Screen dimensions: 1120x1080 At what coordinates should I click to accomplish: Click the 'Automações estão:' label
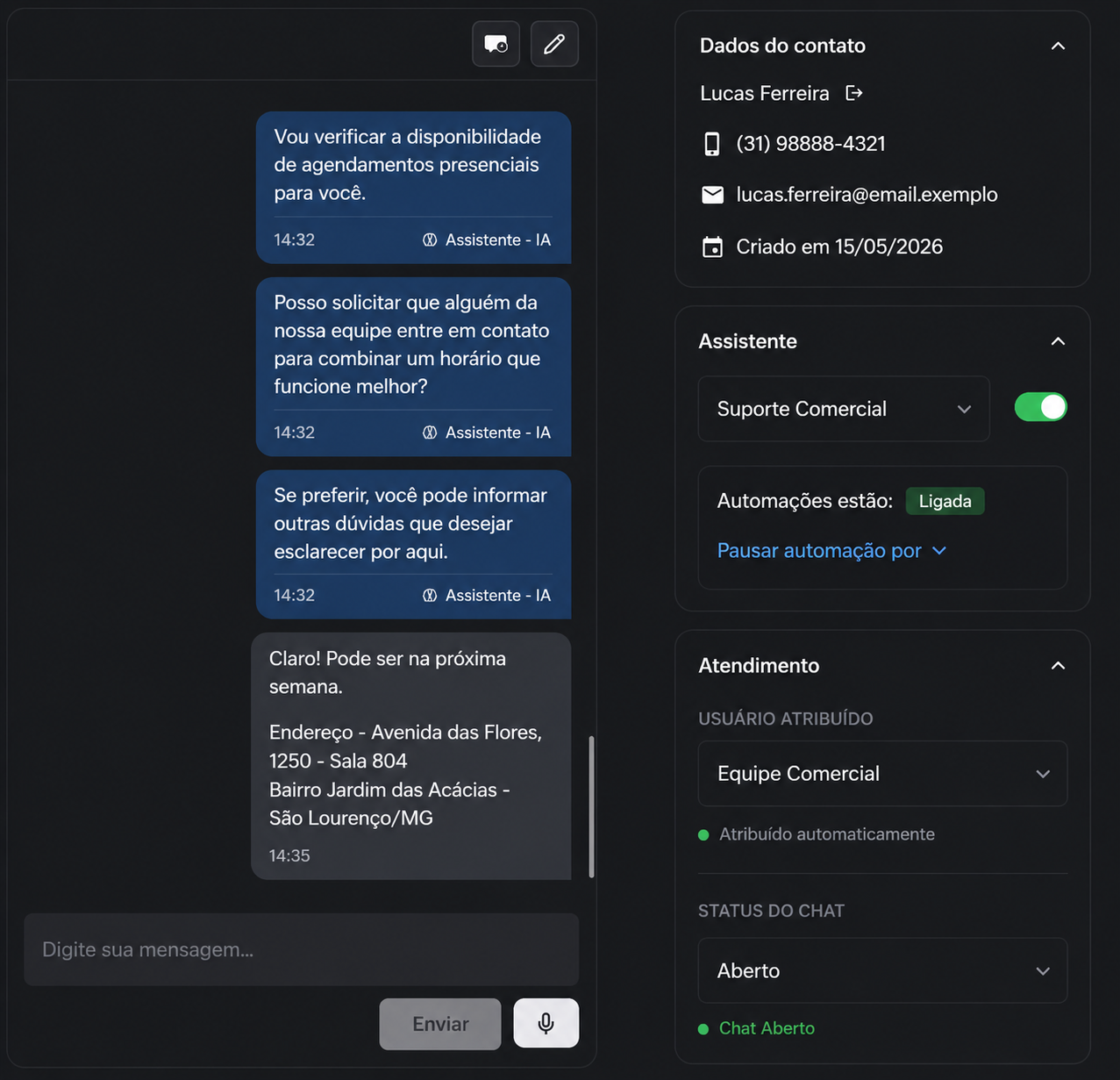point(804,501)
